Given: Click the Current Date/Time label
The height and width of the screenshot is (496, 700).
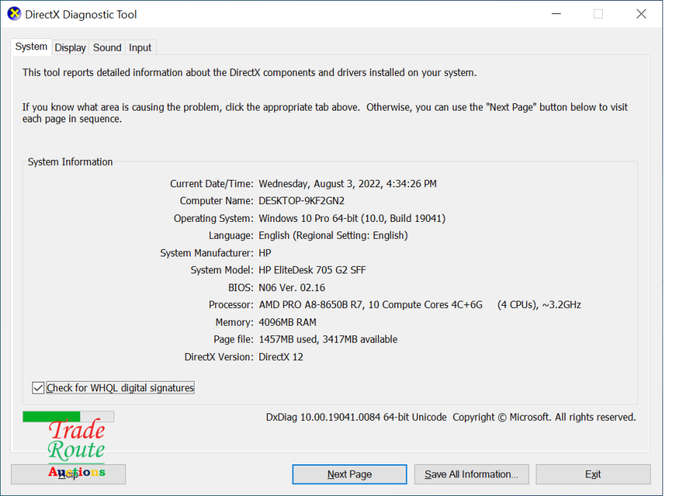Looking at the screenshot, I should tap(212, 183).
